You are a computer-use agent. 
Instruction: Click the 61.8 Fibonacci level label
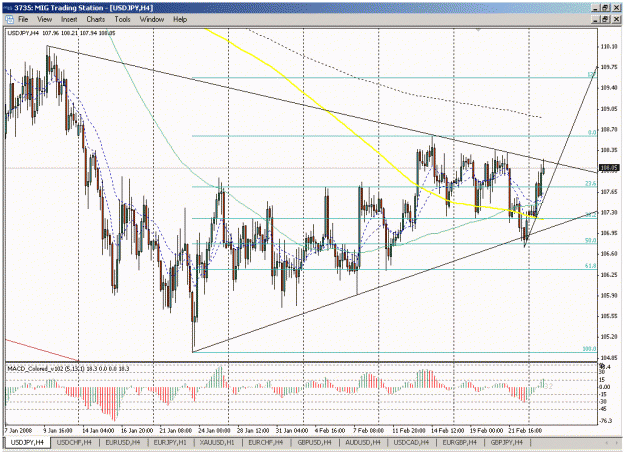coord(591,266)
